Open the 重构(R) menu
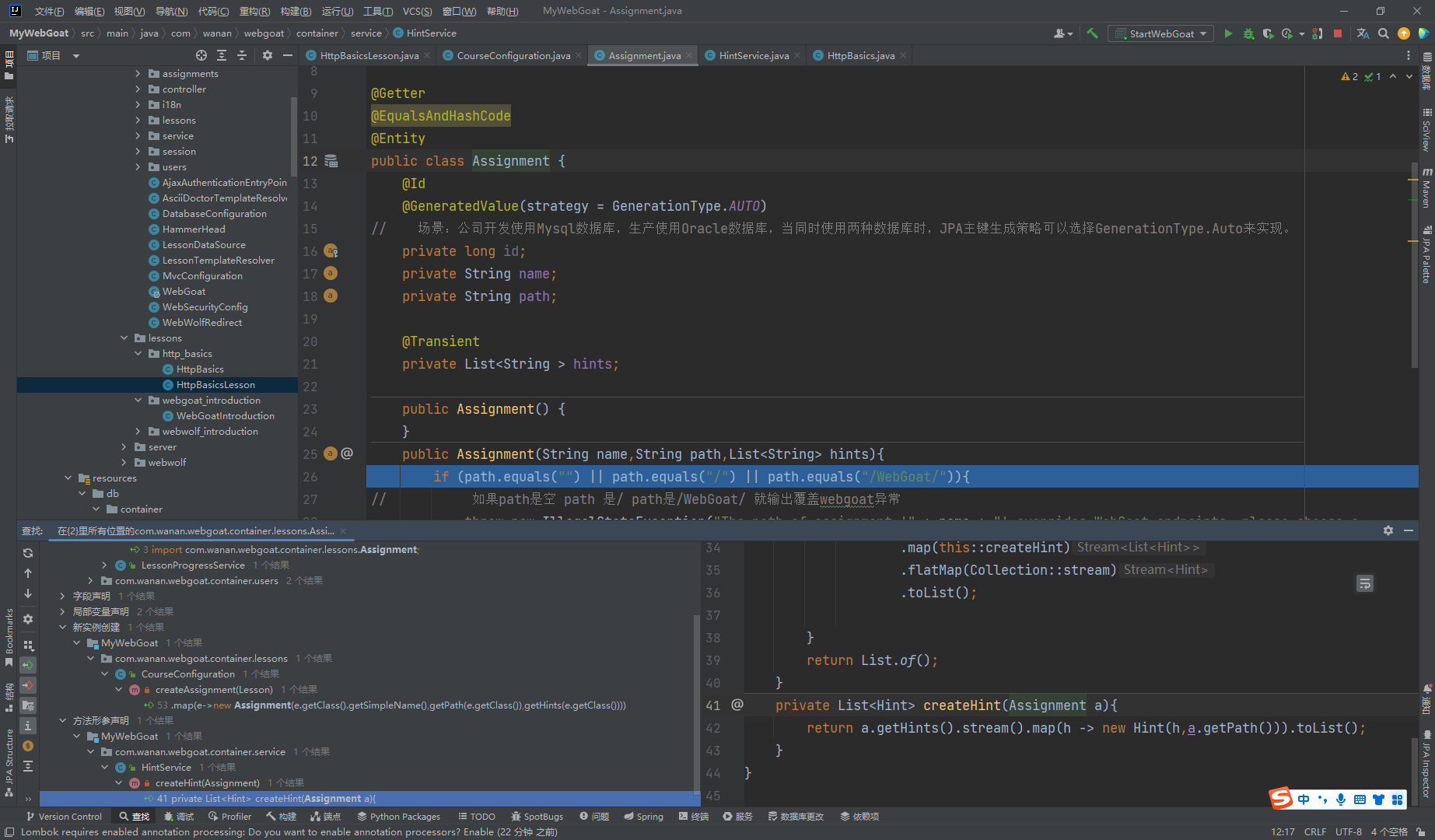Viewport: 1435px width, 840px height. click(254, 11)
